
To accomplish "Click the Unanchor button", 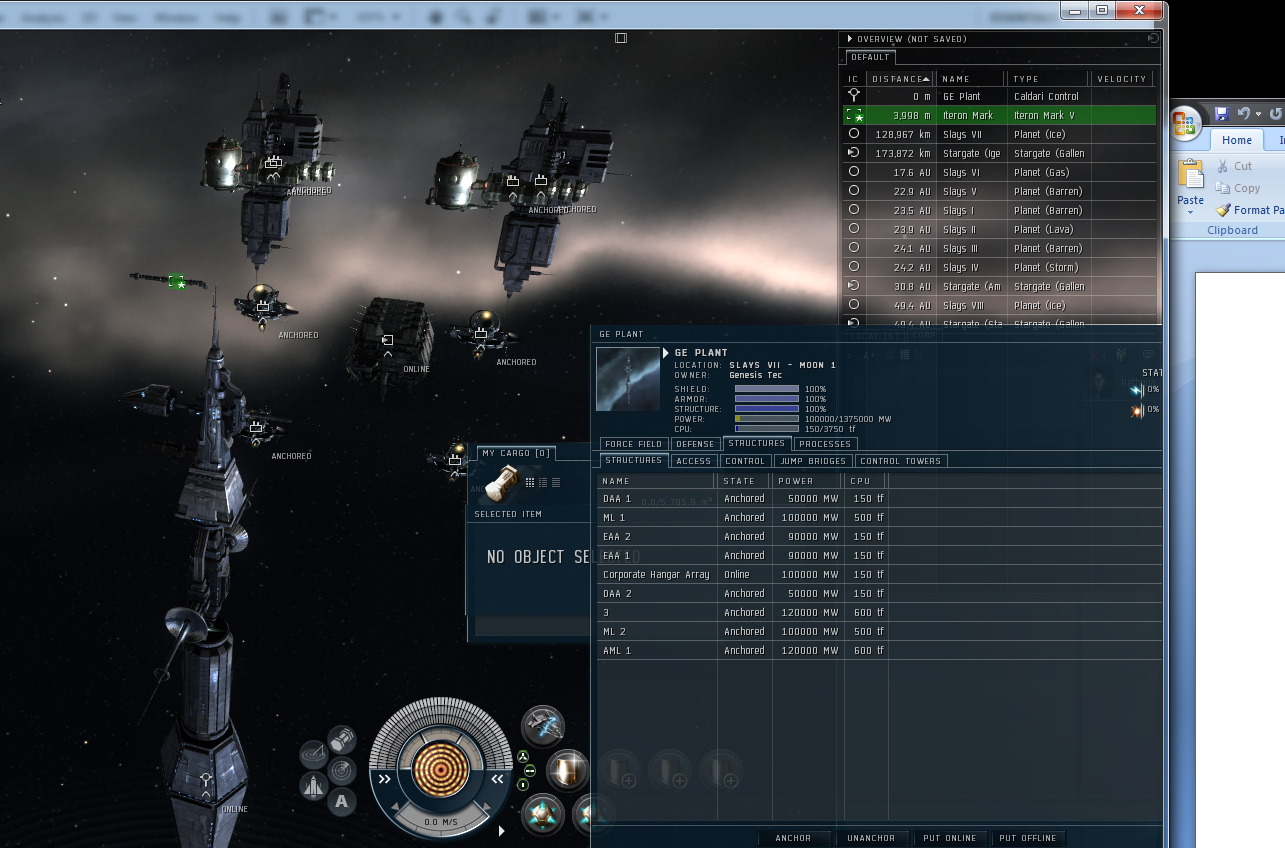I will pos(871,838).
